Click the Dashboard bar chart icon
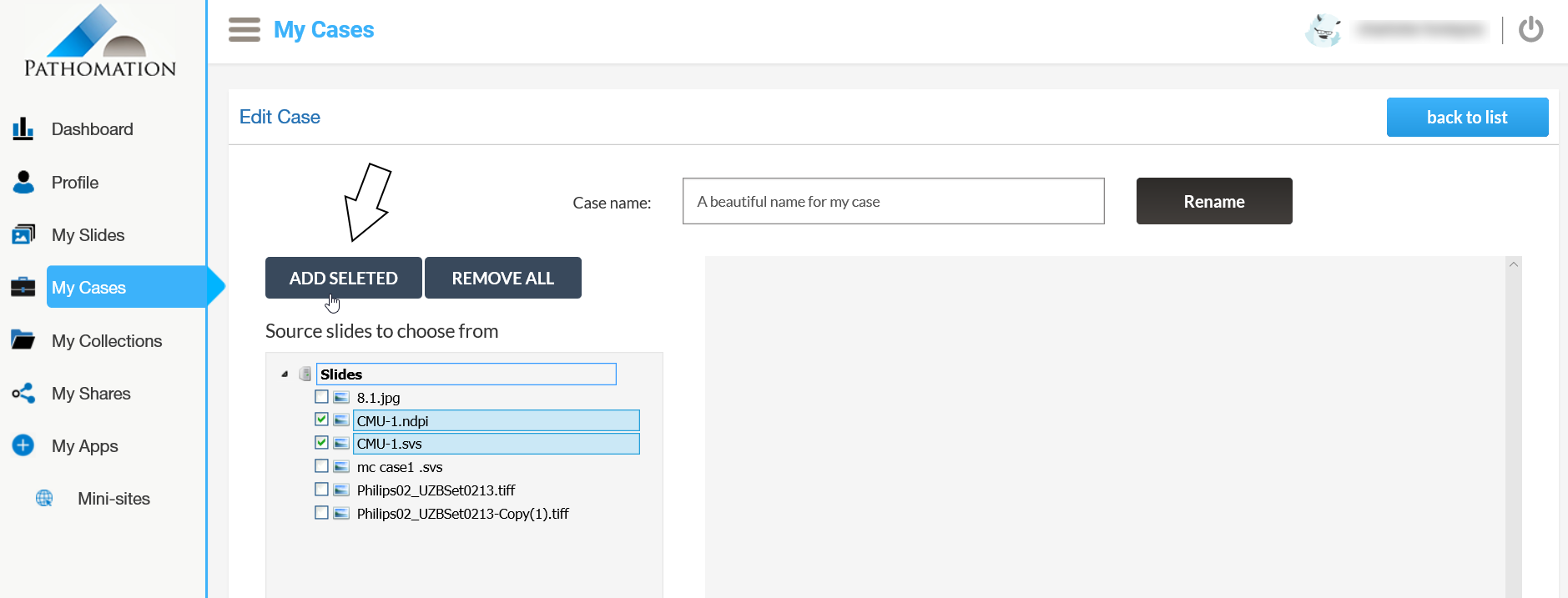1568x598 pixels. (x=23, y=129)
